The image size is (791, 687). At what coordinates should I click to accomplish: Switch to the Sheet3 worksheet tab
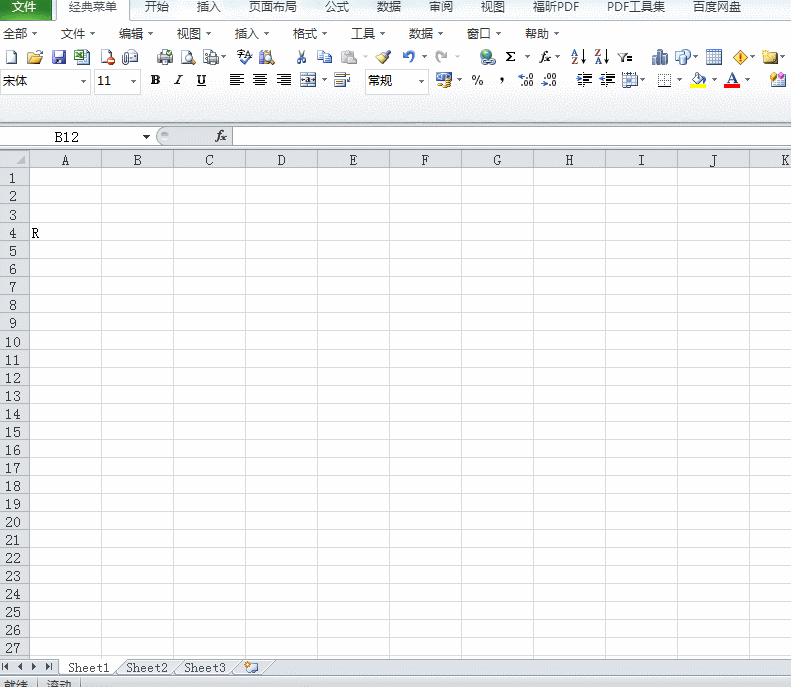click(x=205, y=667)
